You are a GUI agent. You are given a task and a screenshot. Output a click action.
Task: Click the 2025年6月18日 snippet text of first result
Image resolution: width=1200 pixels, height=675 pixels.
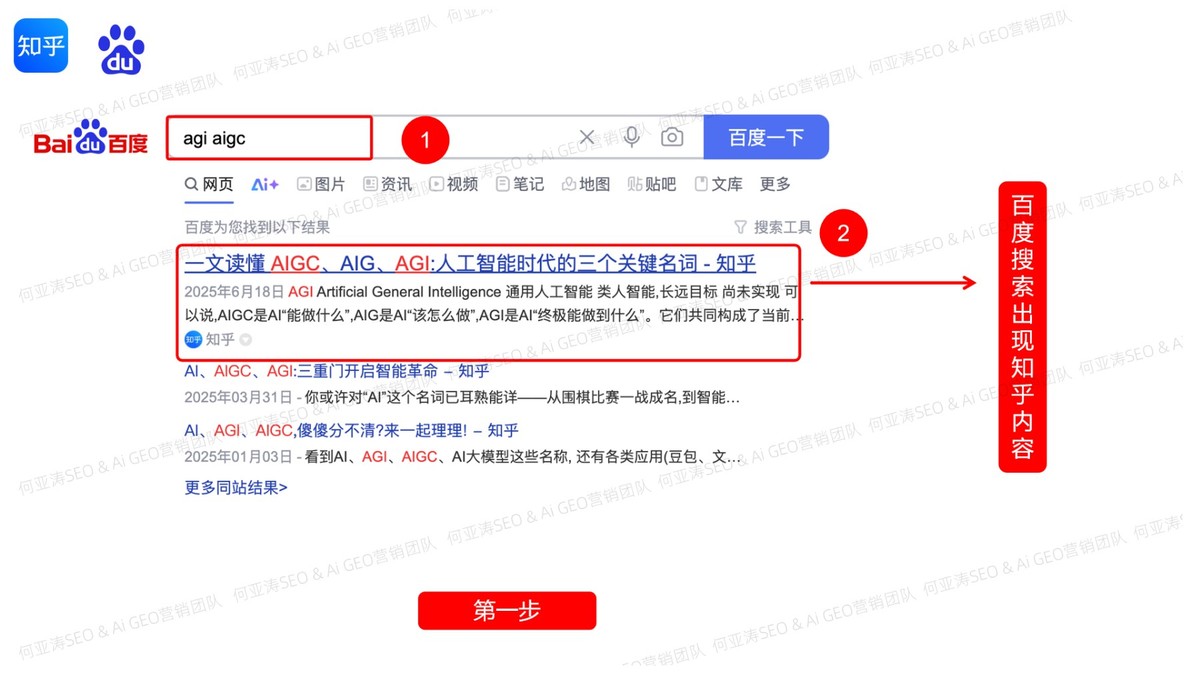494,304
